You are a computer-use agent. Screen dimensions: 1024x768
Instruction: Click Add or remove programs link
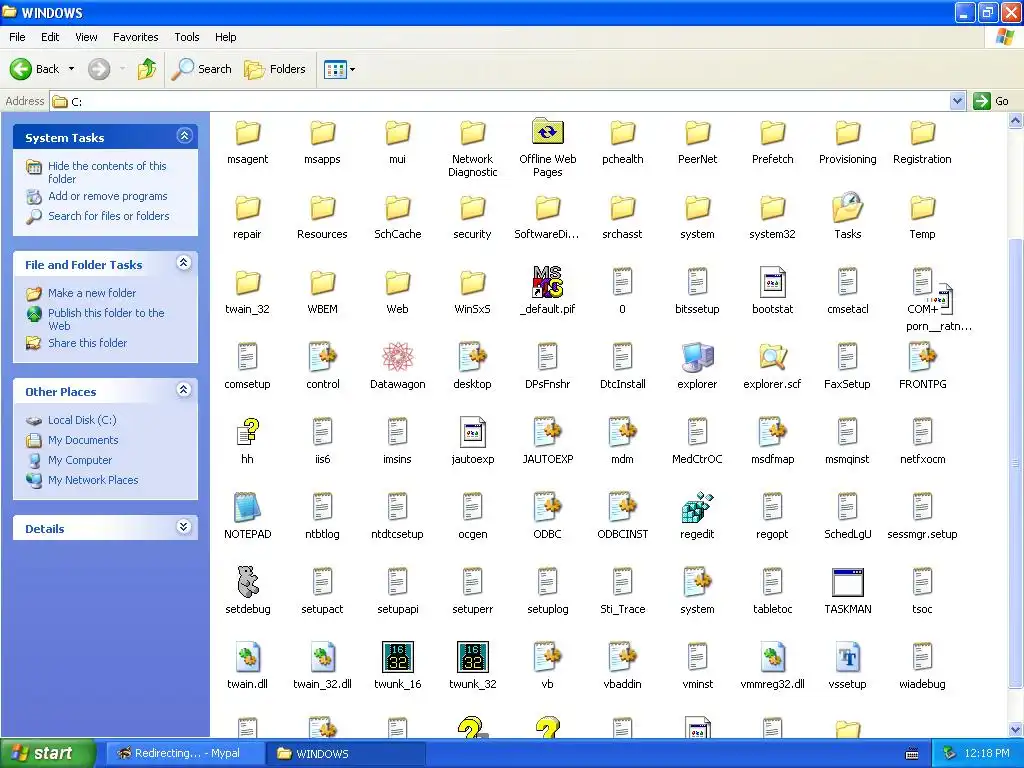pyautogui.click(x=108, y=196)
